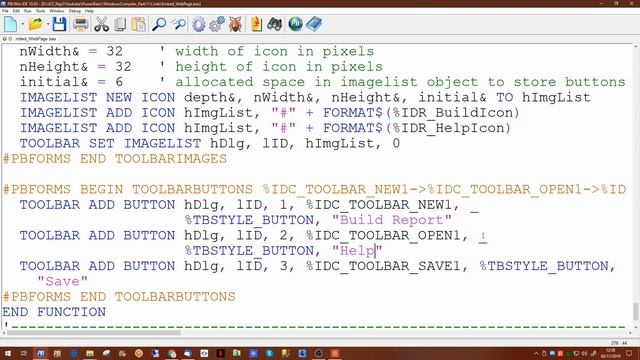
Task: Expand the Open file dropdown arrow
Action: point(48,24)
